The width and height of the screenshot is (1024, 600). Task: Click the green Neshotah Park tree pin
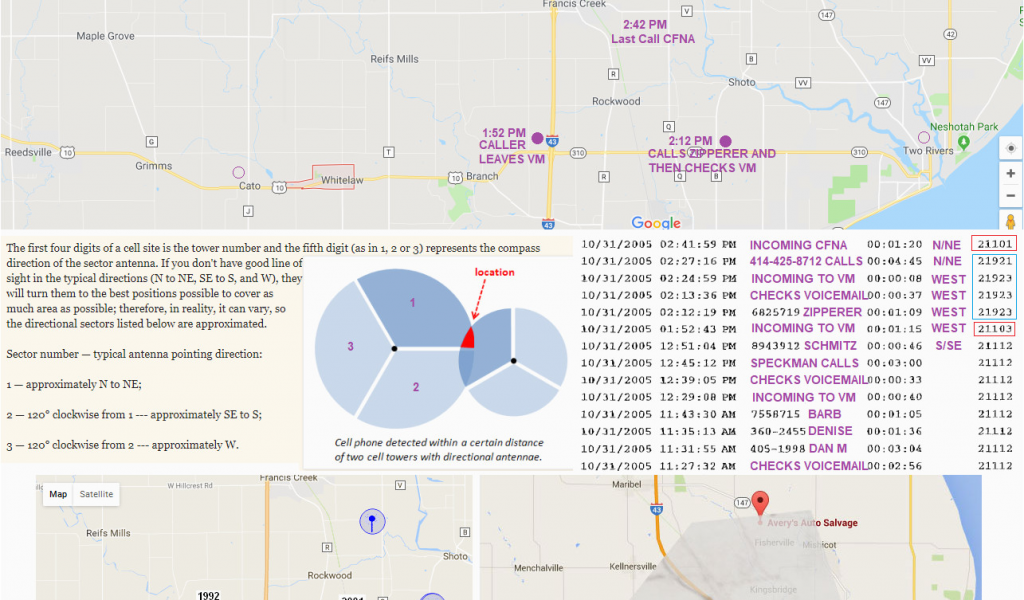963,142
